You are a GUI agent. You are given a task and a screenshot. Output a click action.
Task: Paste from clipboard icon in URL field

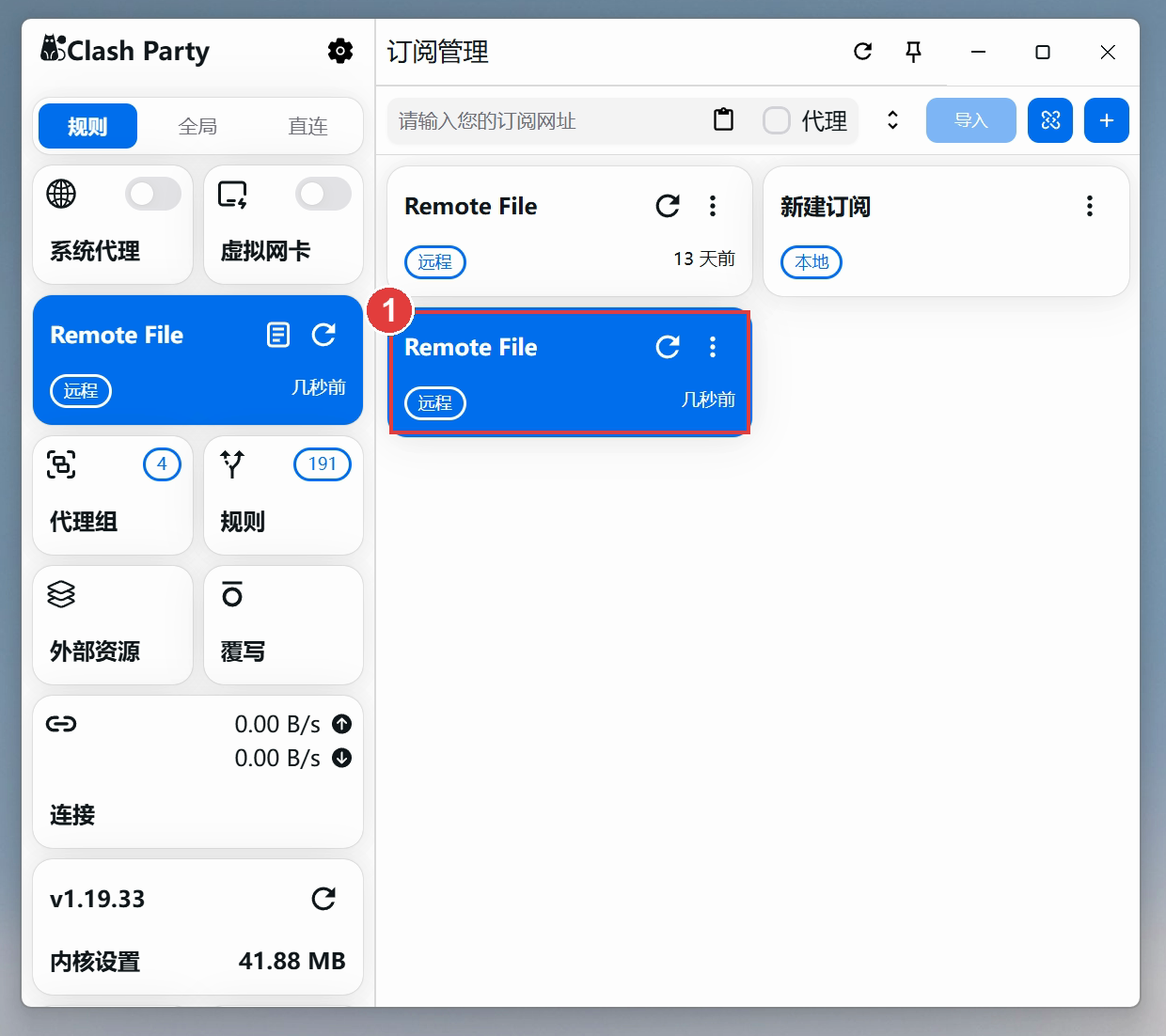point(723,119)
